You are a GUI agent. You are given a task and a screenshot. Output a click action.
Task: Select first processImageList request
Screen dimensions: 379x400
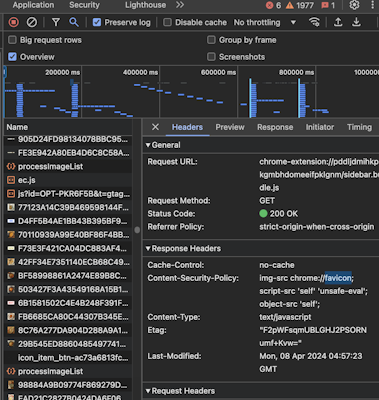click(68, 166)
